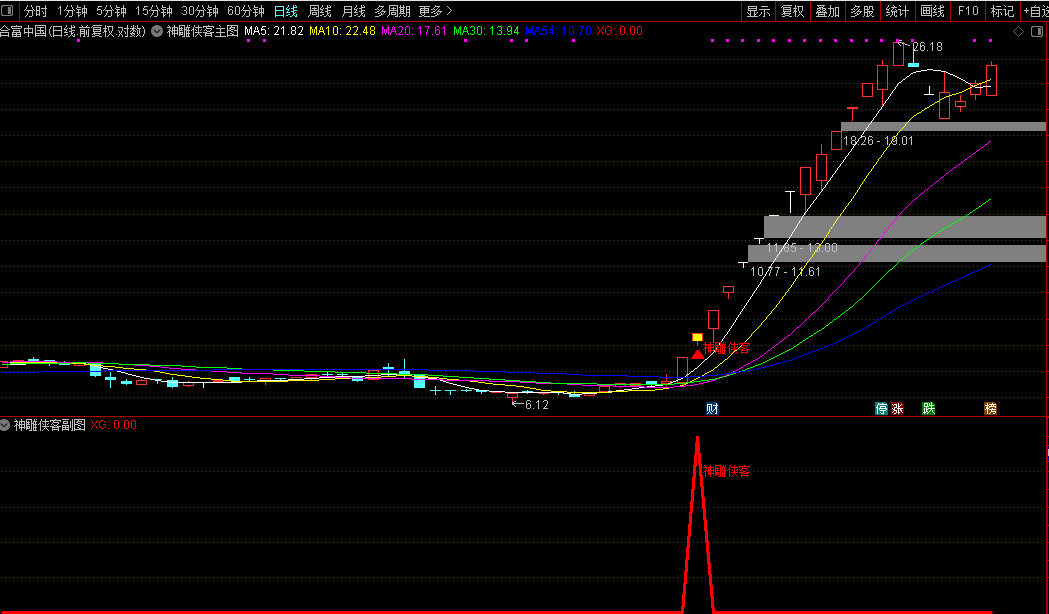Expand the 神雕侠客副图 indicator dropdown arrow
Image resolution: width=1049 pixels, height=614 pixels.
(5, 425)
